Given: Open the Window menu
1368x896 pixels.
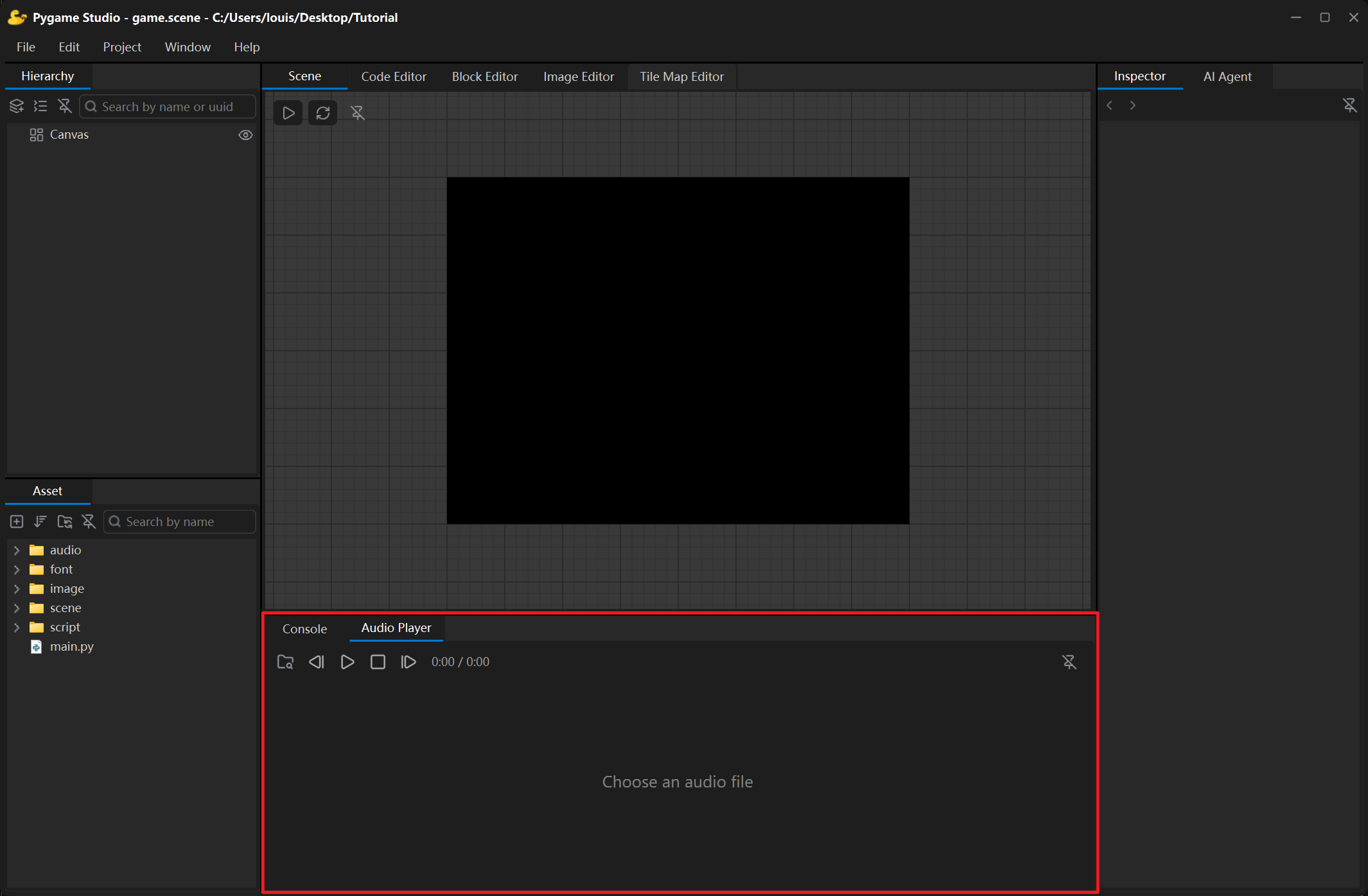Looking at the screenshot, I should pos(188,47).
